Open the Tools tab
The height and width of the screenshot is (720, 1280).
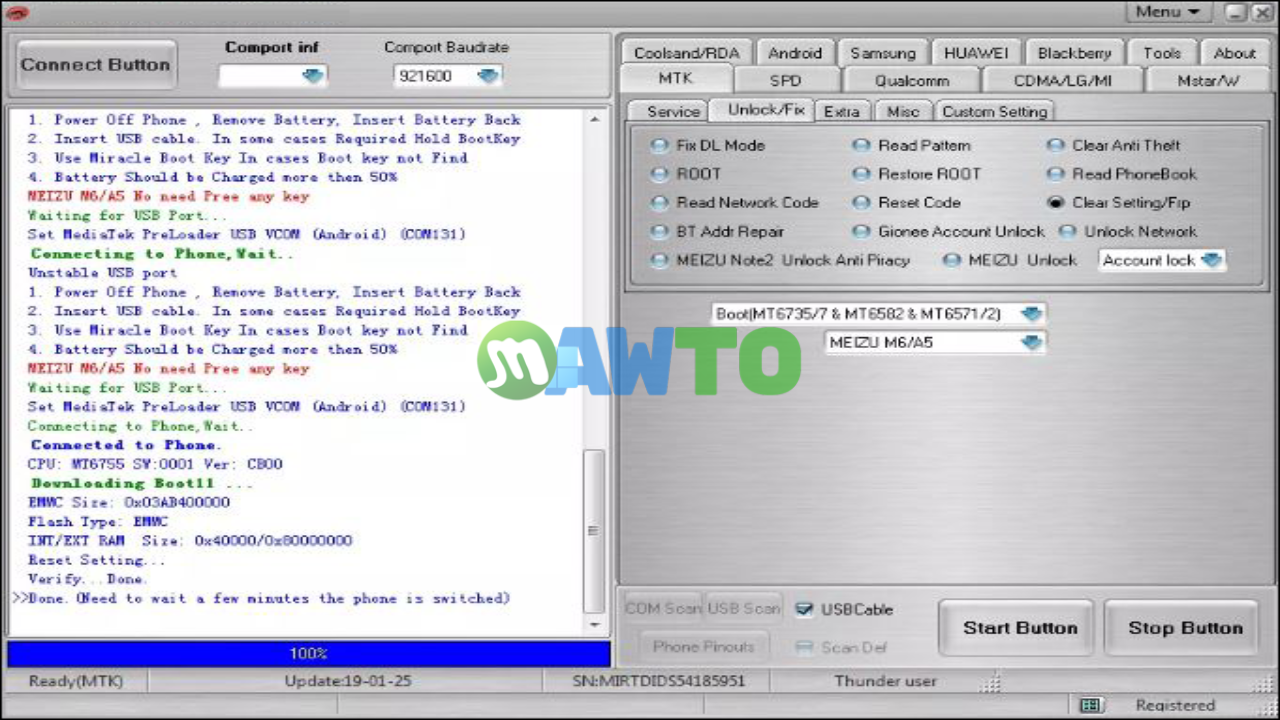click(1162, 54)
